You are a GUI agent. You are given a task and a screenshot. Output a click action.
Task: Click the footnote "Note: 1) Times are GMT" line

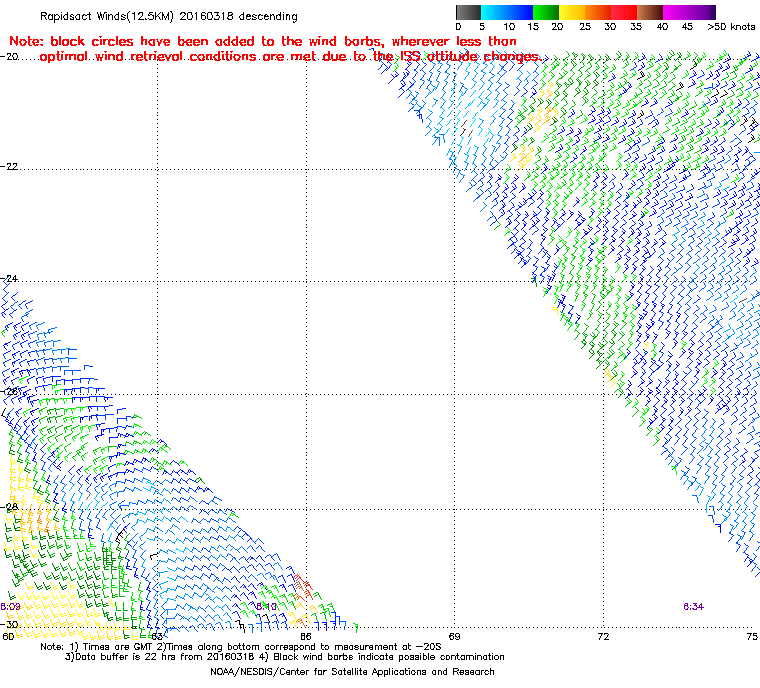[x=241, y=647]
